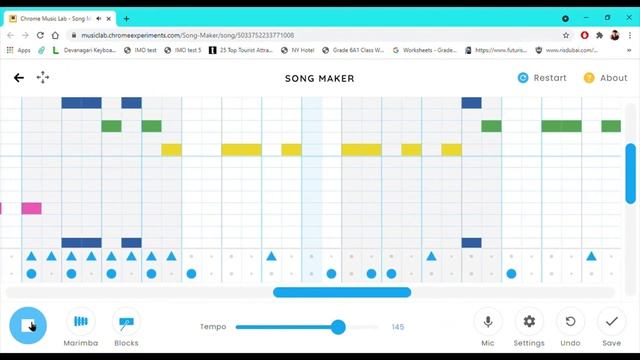The image size is (640, 360).
Task: Click the first triangle percussion note
Action: tap(31, 256)
